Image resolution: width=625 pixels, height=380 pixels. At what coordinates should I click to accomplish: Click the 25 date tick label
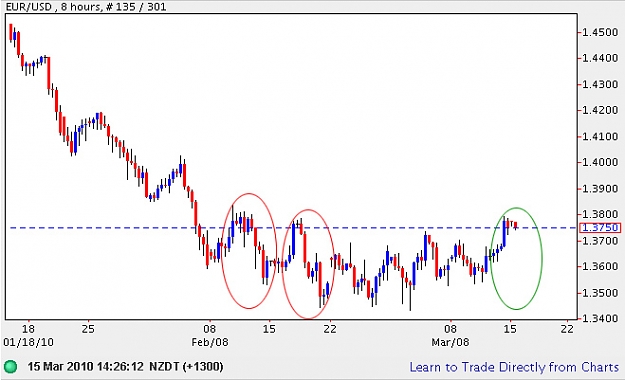(x=88, y=329)
